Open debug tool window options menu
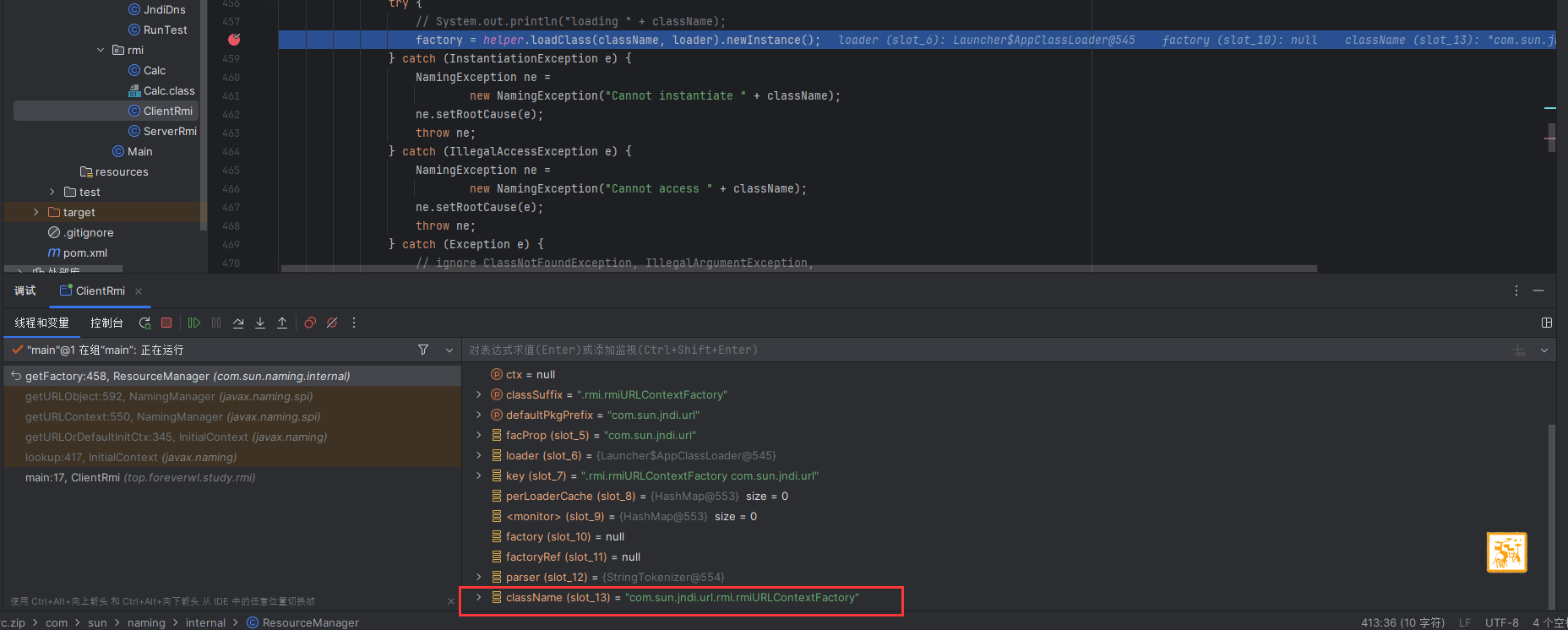 (x=1516, y=291)
